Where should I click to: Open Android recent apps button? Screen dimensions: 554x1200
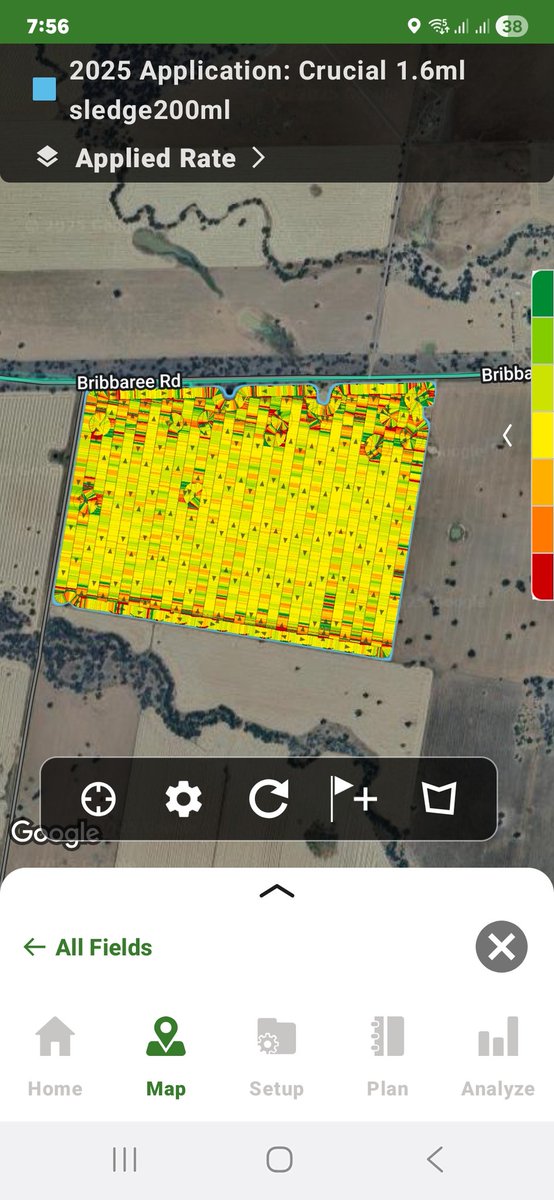coord(125,1160)
